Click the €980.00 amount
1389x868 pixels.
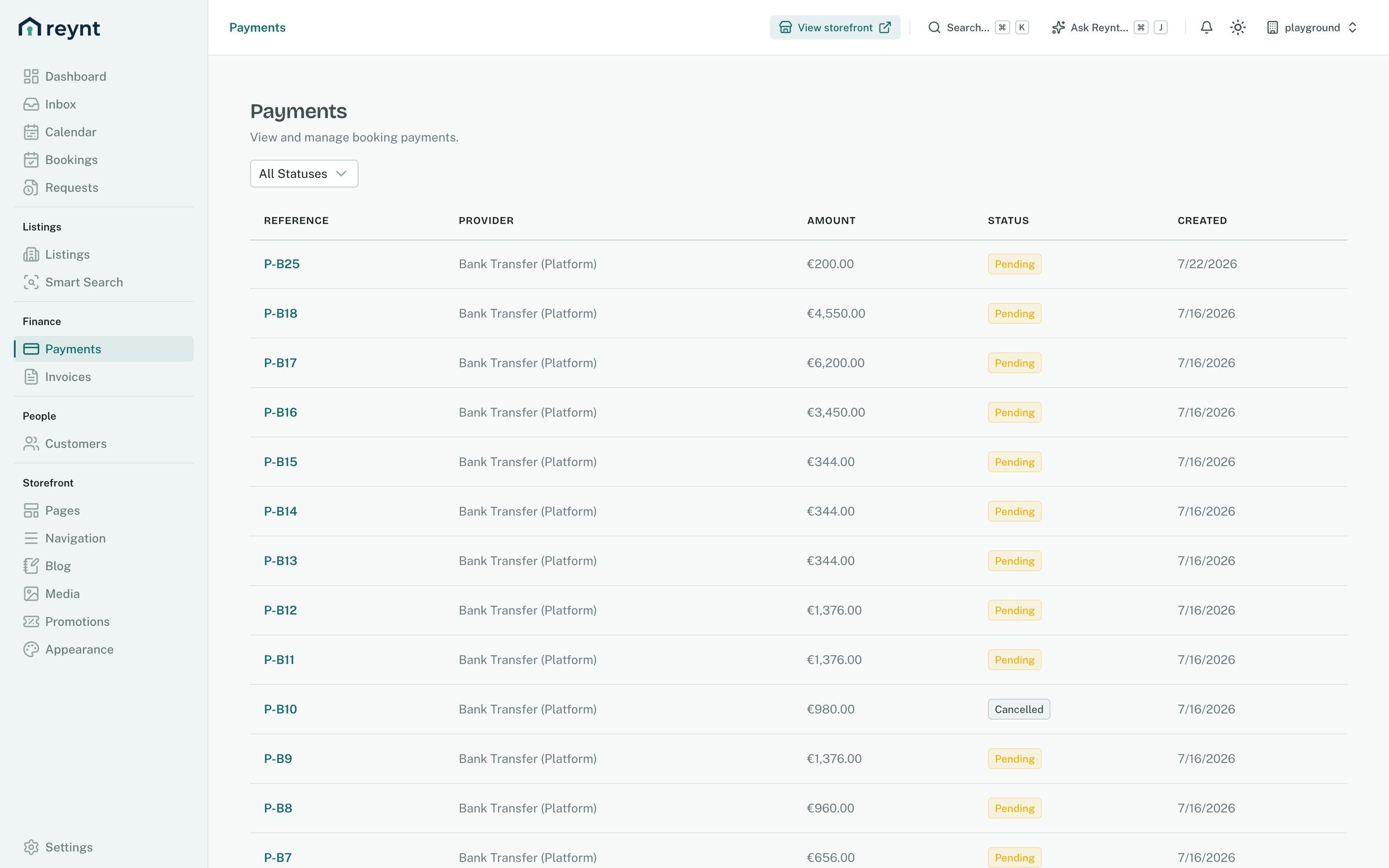[x=831, y=709]
